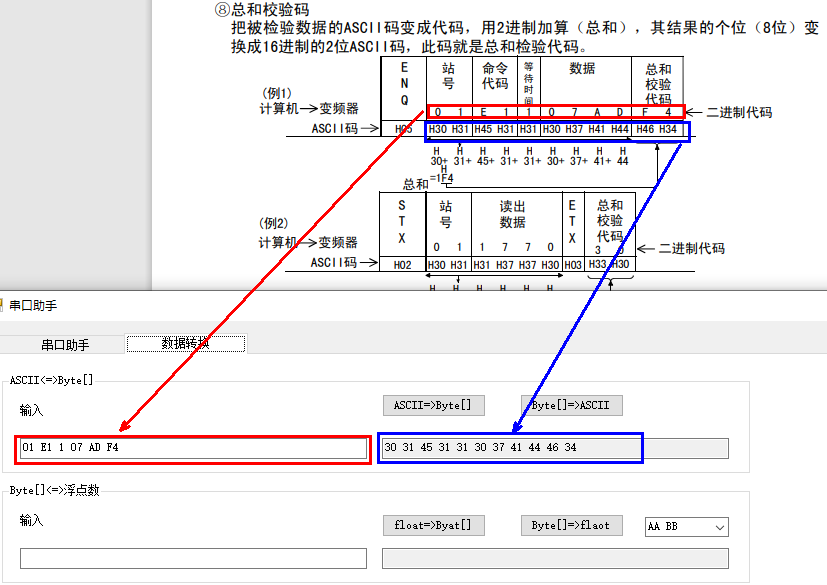
Task: Click the 输入 label in the ASCII group
Action: click(x=32, y=410)
